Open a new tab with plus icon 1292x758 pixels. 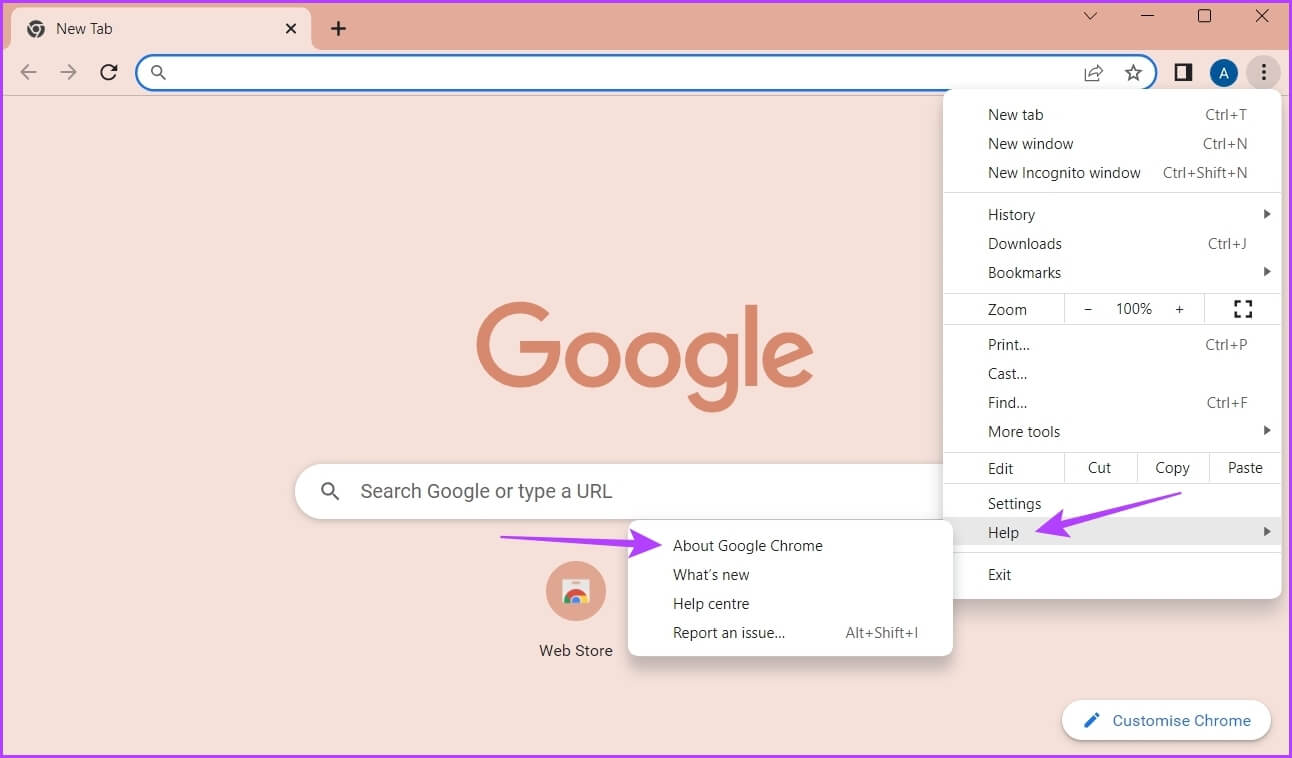[338, 28]
